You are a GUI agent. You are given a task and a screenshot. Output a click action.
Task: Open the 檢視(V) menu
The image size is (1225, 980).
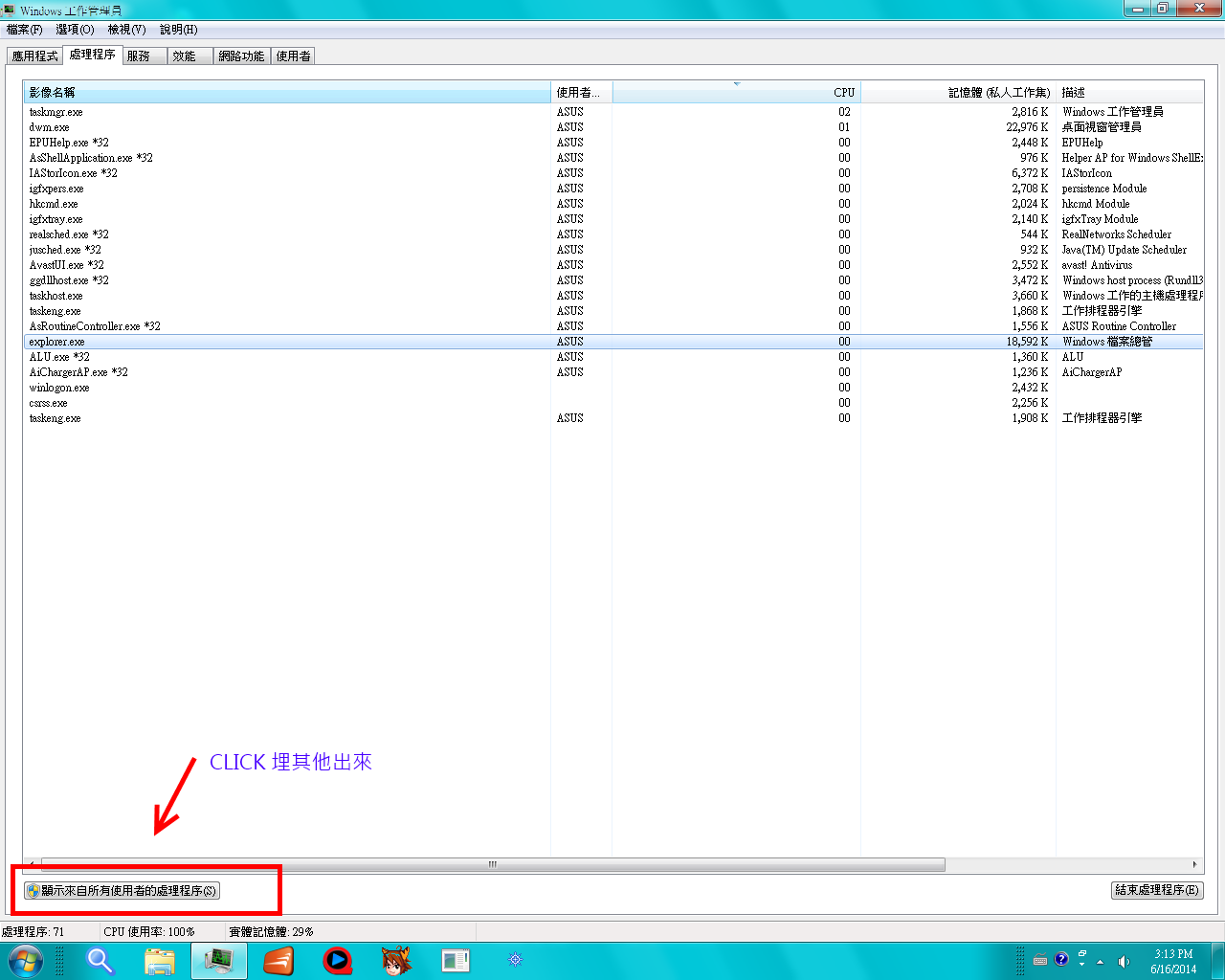(x=126, y=30)
